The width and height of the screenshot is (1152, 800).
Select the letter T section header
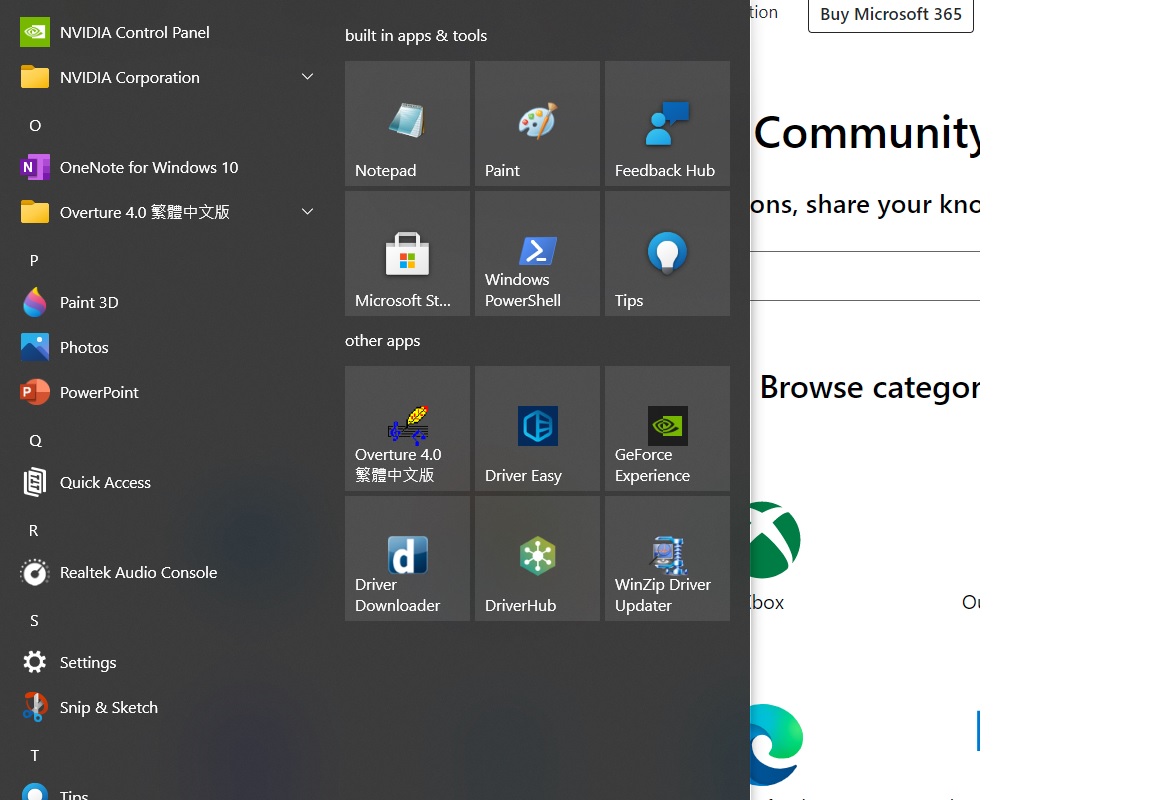tap(34, 755)
